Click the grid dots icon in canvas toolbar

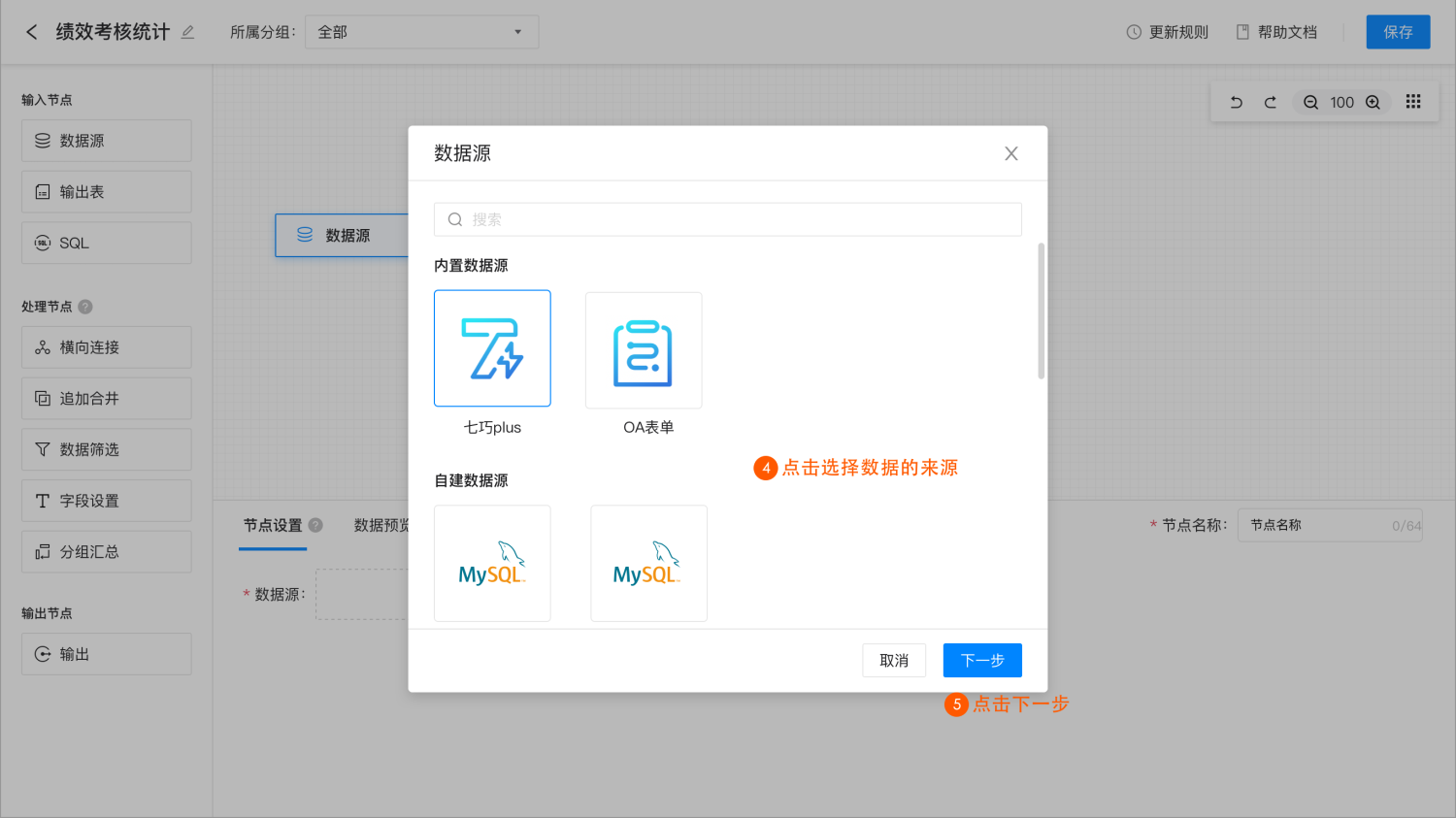coord(1413,102)
